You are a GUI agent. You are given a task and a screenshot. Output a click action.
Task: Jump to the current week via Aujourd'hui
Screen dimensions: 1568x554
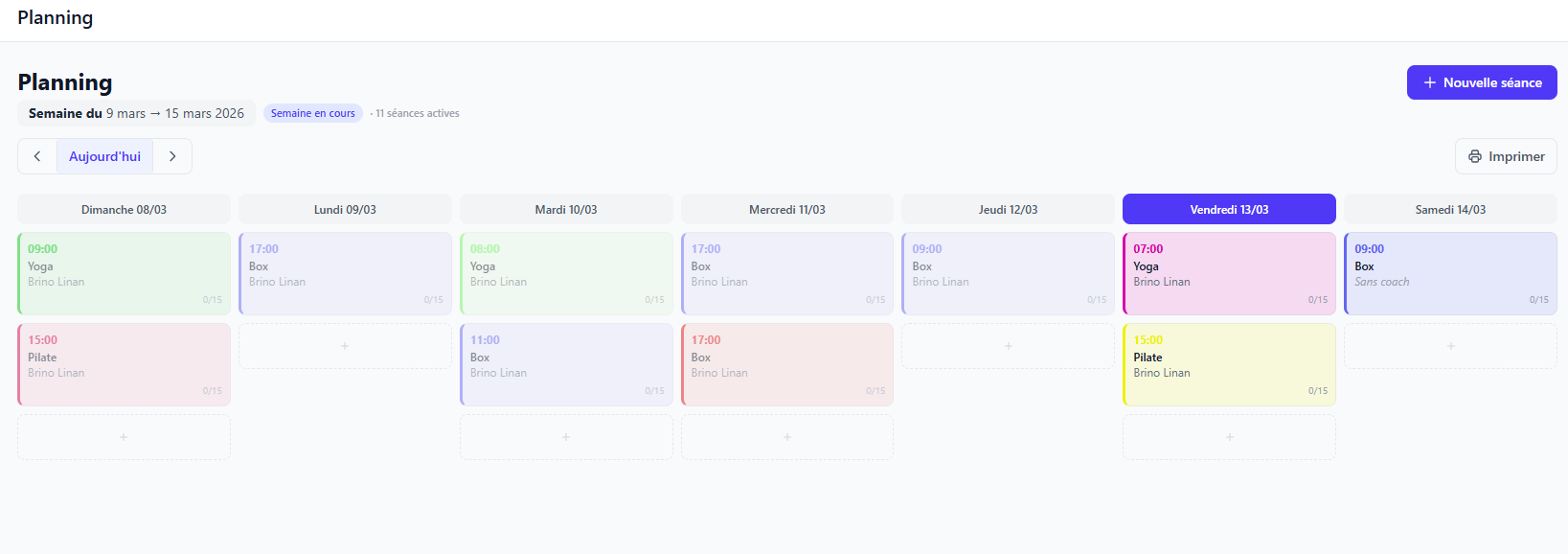point(104,156)
